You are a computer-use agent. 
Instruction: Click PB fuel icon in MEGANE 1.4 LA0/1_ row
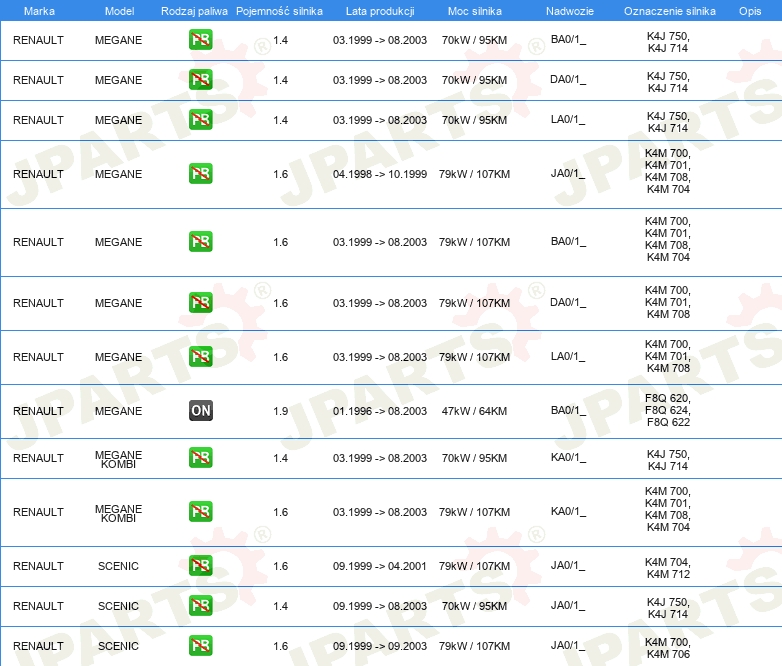click(x=200, y=119)
